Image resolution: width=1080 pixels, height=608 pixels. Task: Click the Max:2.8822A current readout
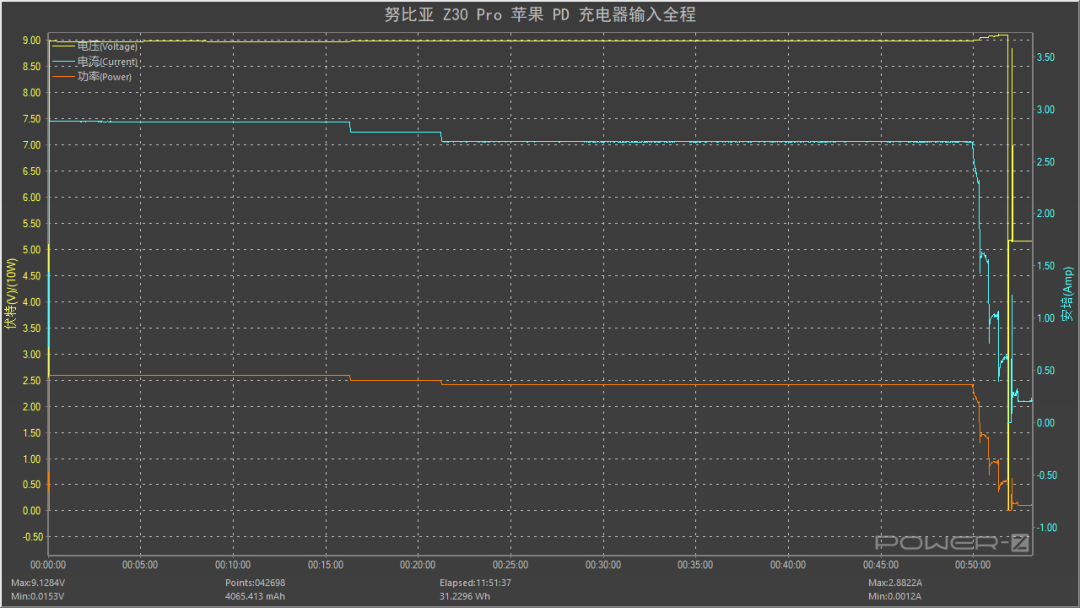coord(895,583)
